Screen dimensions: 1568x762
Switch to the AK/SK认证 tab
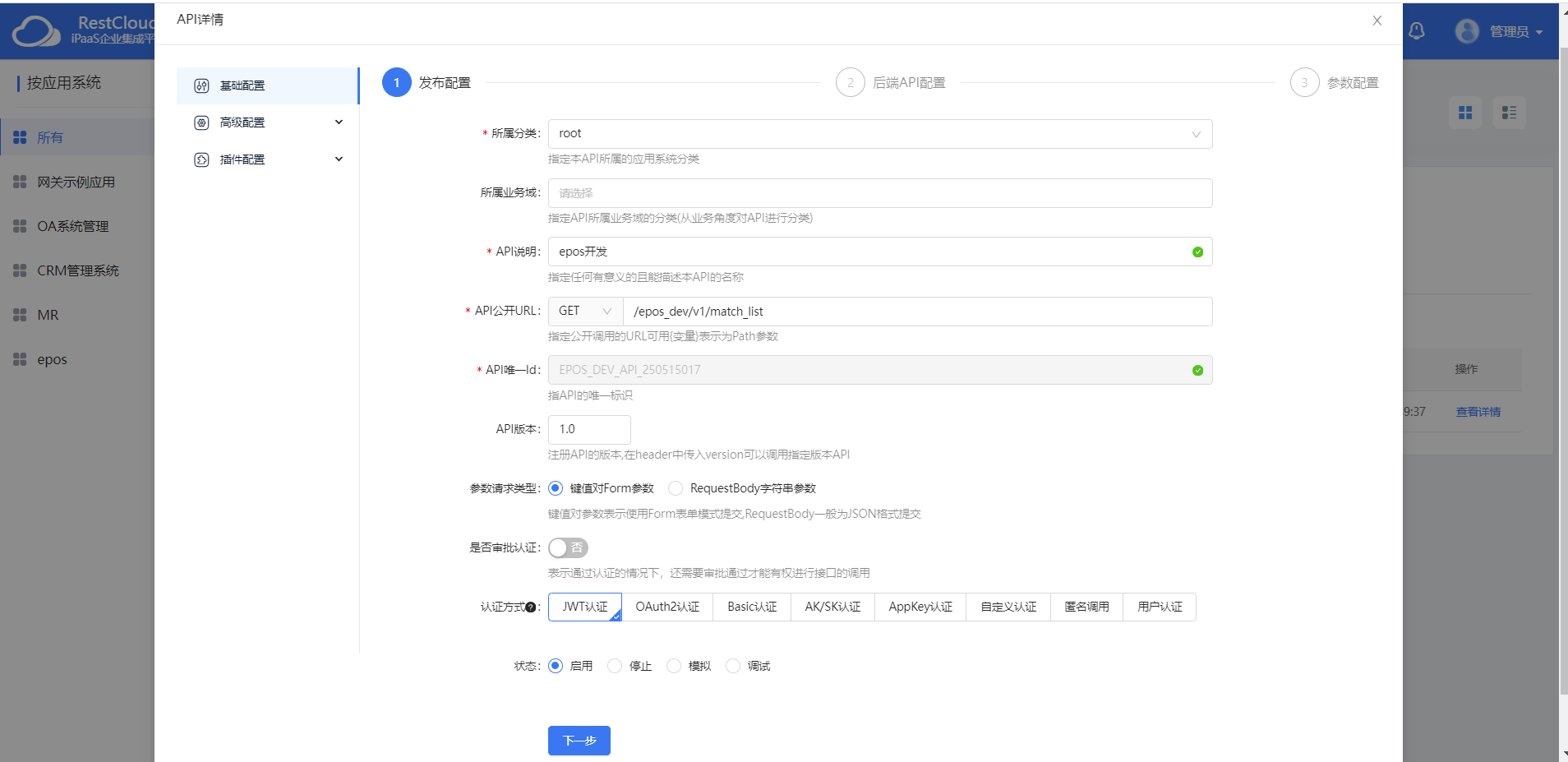coord(832,607)
